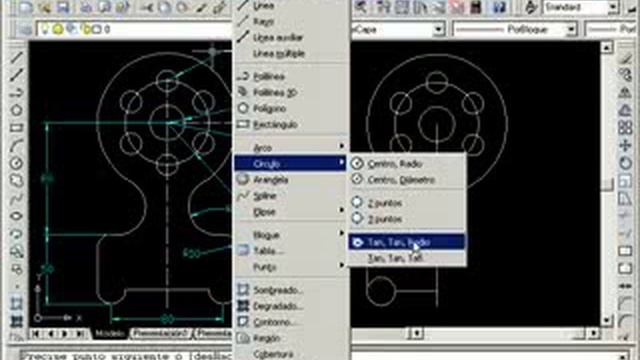The width and height of the screenshot is (640, 360).
Task: Switch to the Modelo tab
Action: tap(110, 333)
